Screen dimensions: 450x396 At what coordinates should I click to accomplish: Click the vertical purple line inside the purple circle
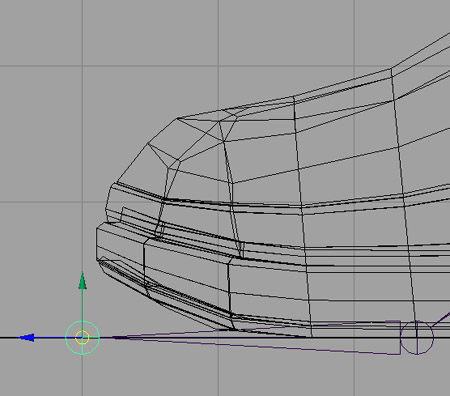tap(417, 338)
